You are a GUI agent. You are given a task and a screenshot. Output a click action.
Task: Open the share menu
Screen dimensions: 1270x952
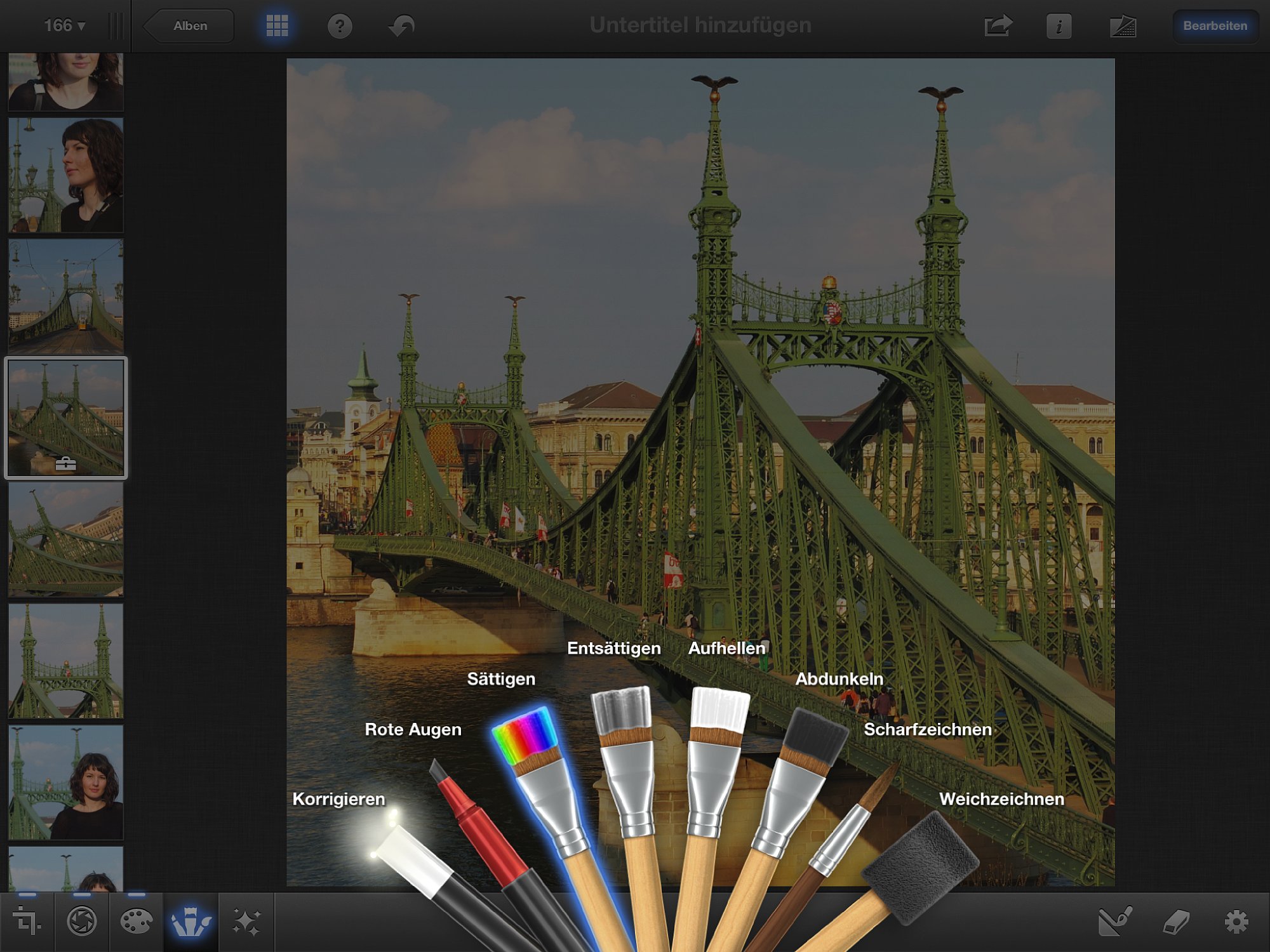tap(998, 26)
